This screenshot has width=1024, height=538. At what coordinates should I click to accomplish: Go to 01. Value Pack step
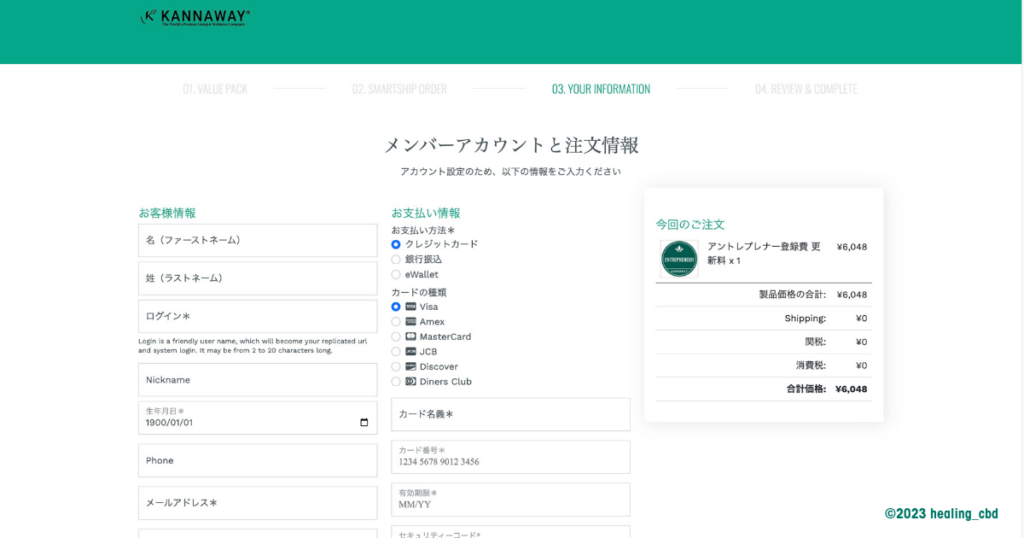pyautogui.click(x=215, y=89)
